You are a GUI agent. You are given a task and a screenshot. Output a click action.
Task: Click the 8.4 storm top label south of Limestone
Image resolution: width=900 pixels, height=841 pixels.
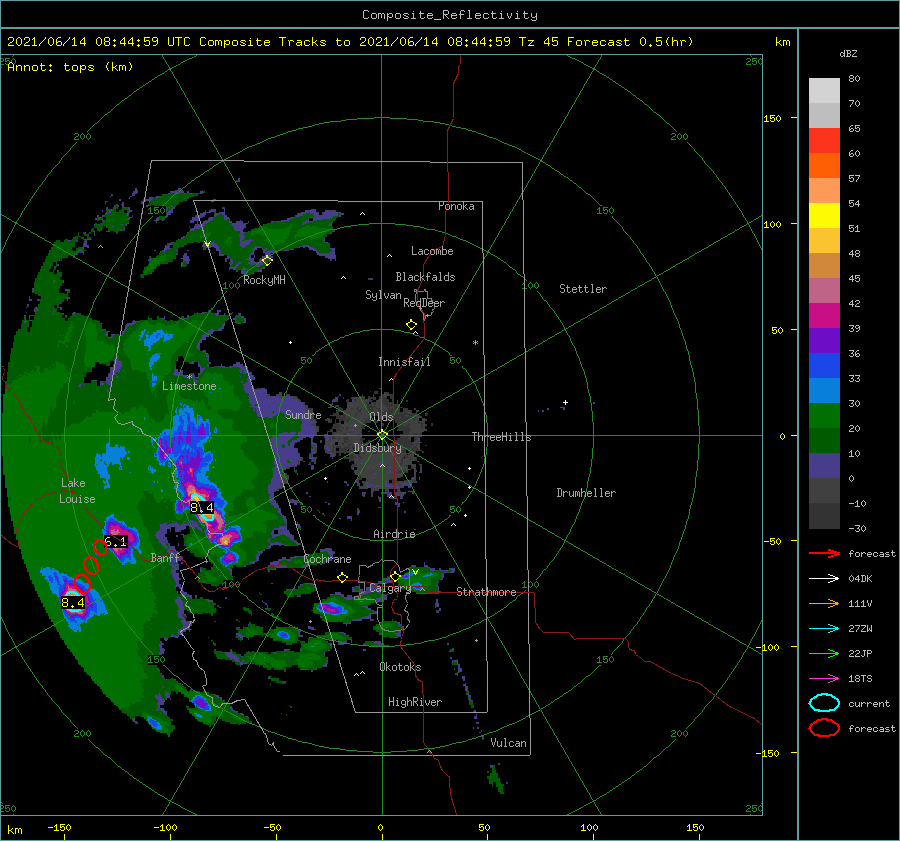(201, 507)
